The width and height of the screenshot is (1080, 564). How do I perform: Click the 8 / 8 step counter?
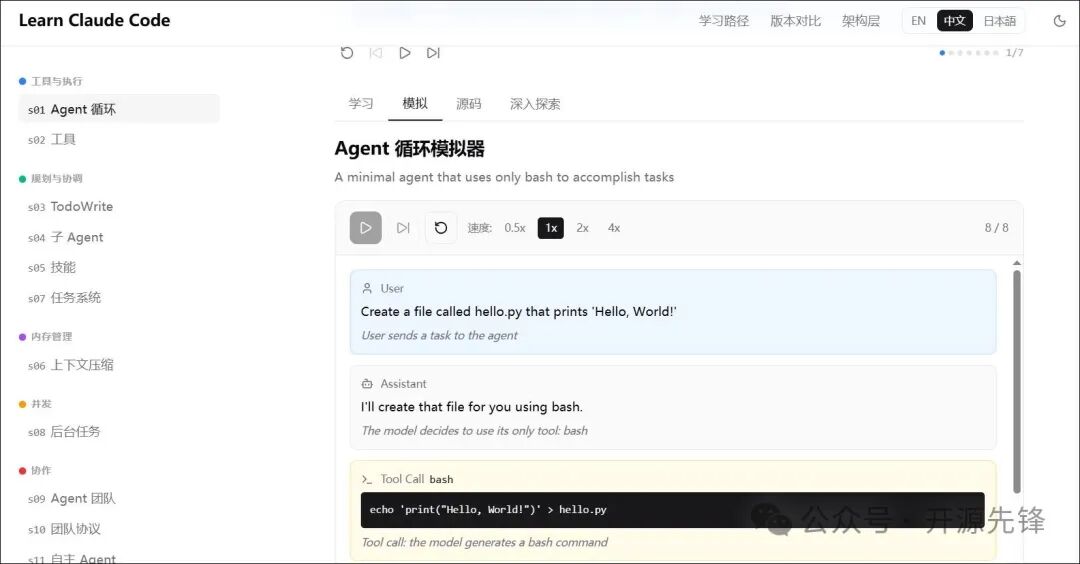(x=997, y=228)
